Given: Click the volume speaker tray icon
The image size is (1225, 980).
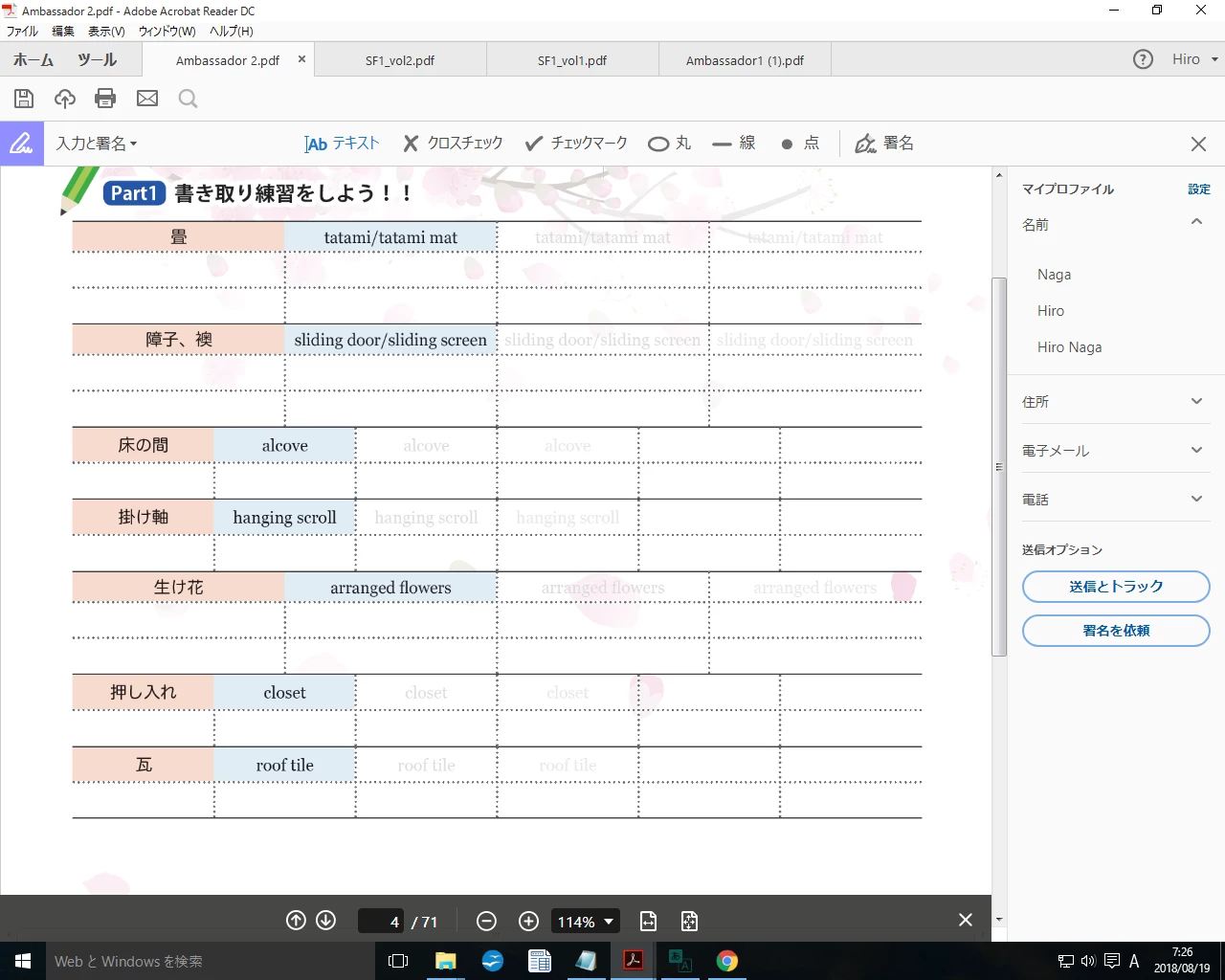Looking at the screenshot, I should pos(1088,961).
